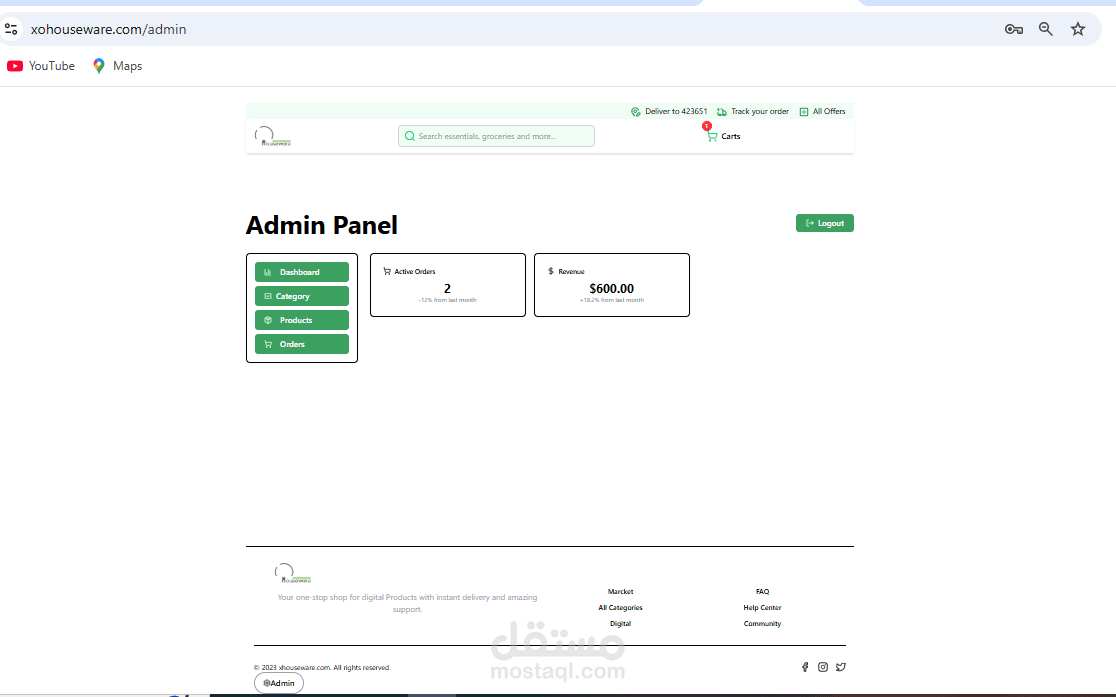Open the Track your order link
1116x697 pixels.
pos(753,111)
